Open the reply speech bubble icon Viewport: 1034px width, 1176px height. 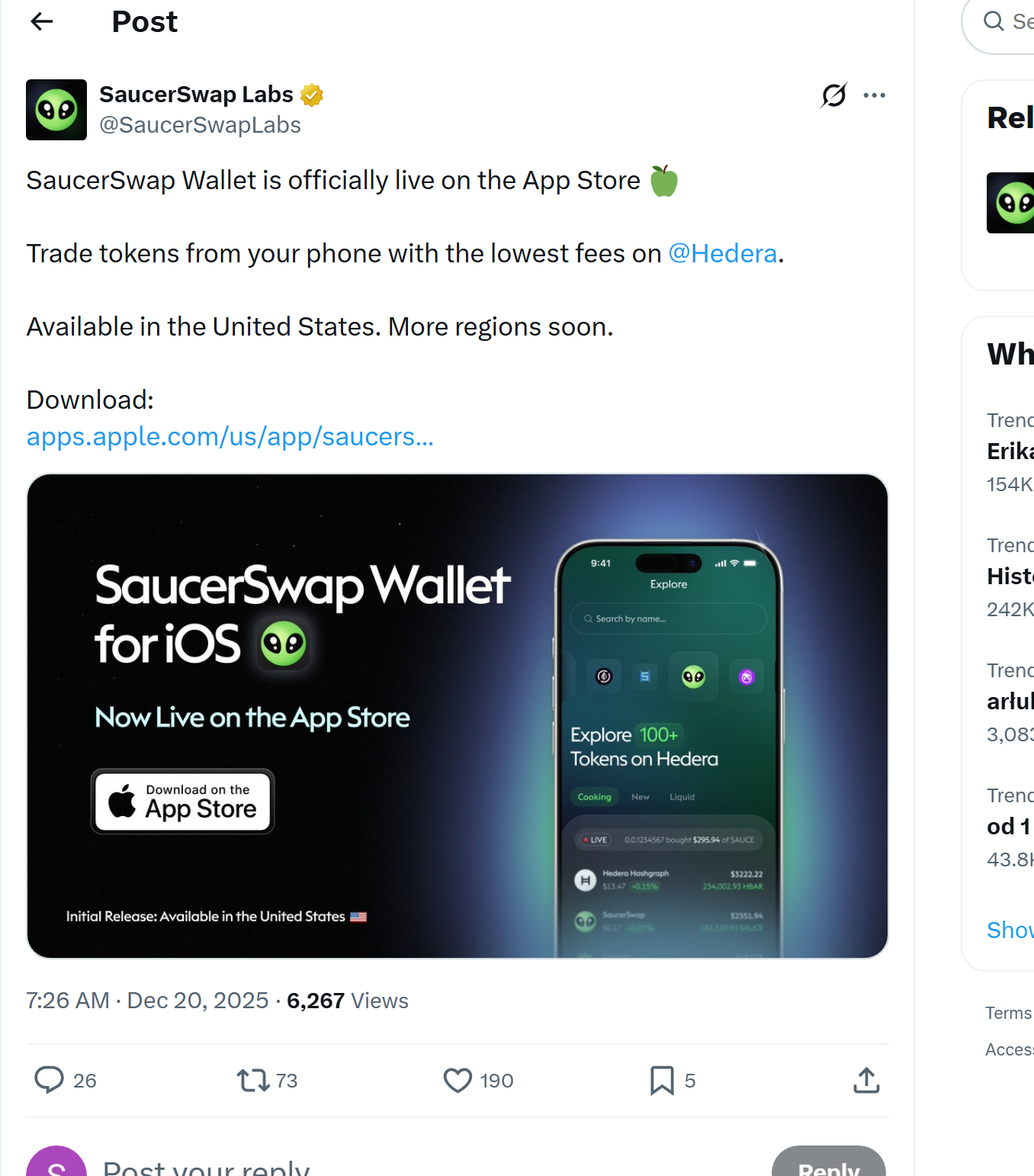tap(50, 1080)
